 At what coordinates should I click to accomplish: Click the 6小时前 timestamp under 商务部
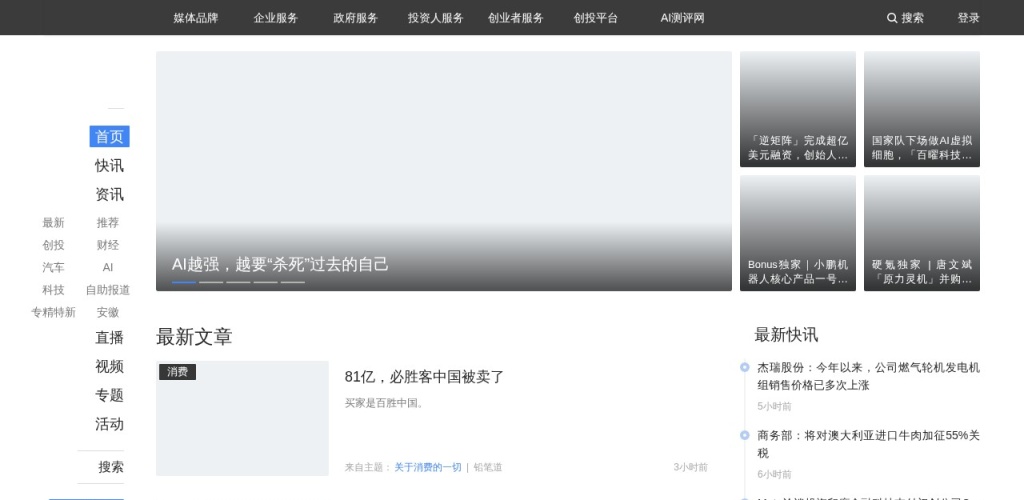coord(775,475)
